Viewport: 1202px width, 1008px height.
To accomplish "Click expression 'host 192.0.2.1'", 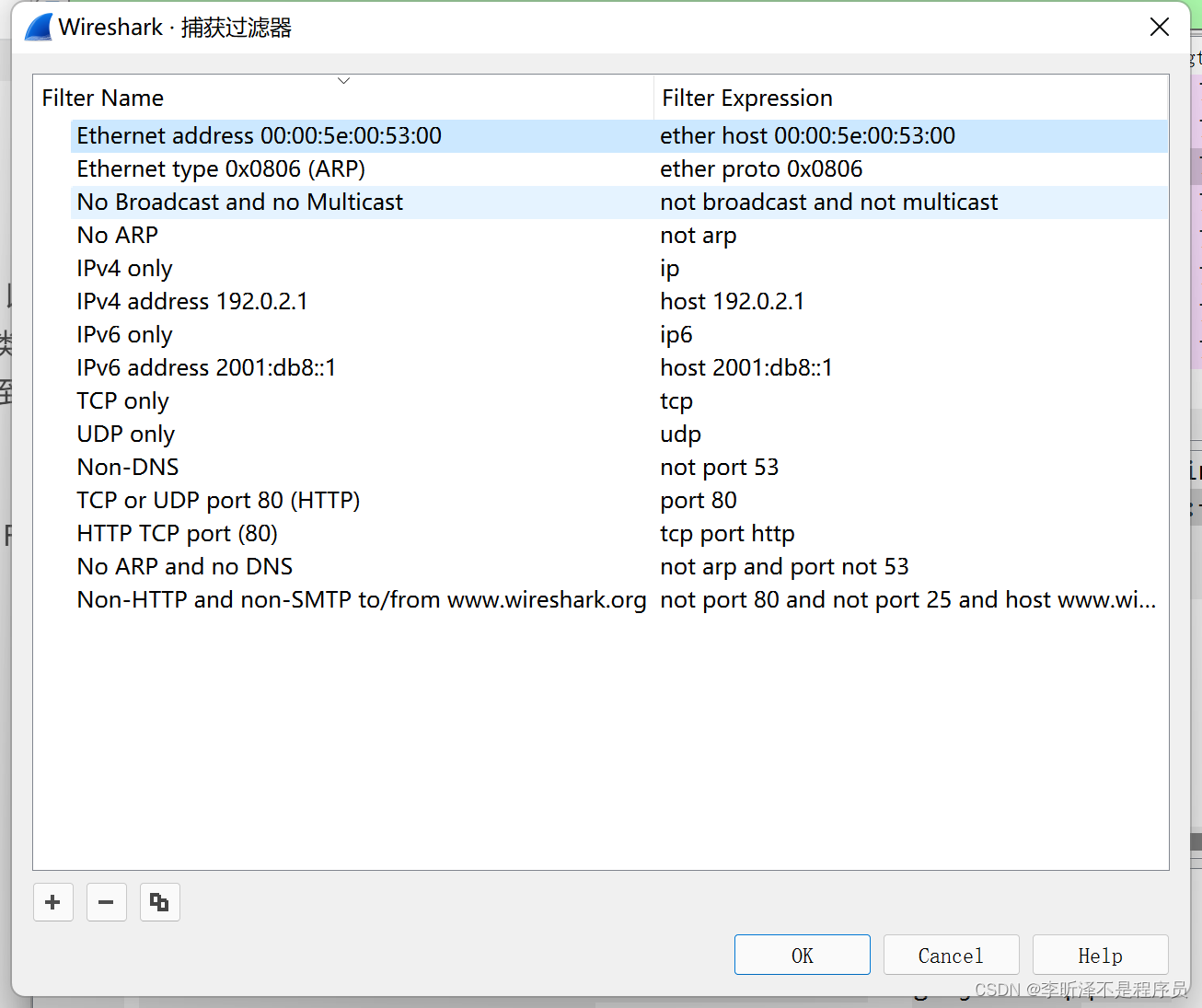I will pos(733,302).
